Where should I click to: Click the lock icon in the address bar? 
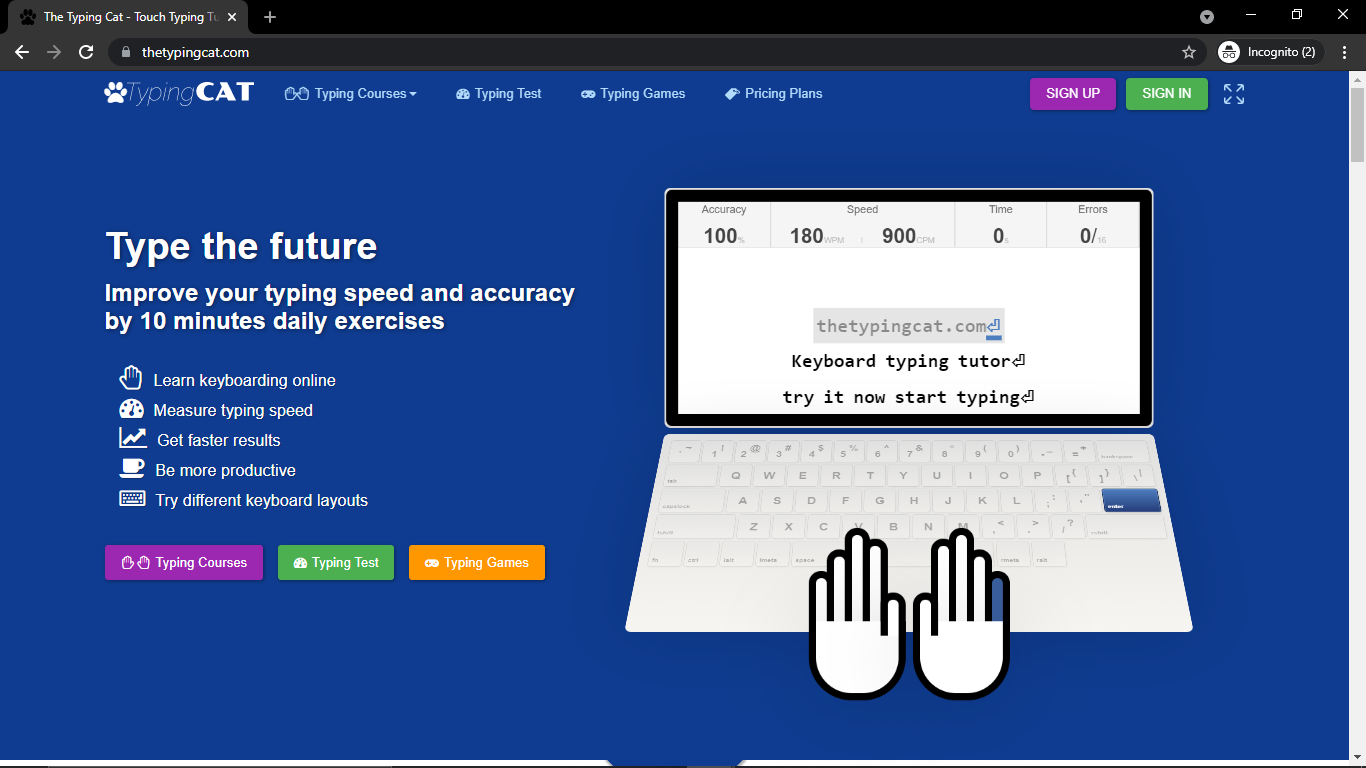(x=125, y=52)
